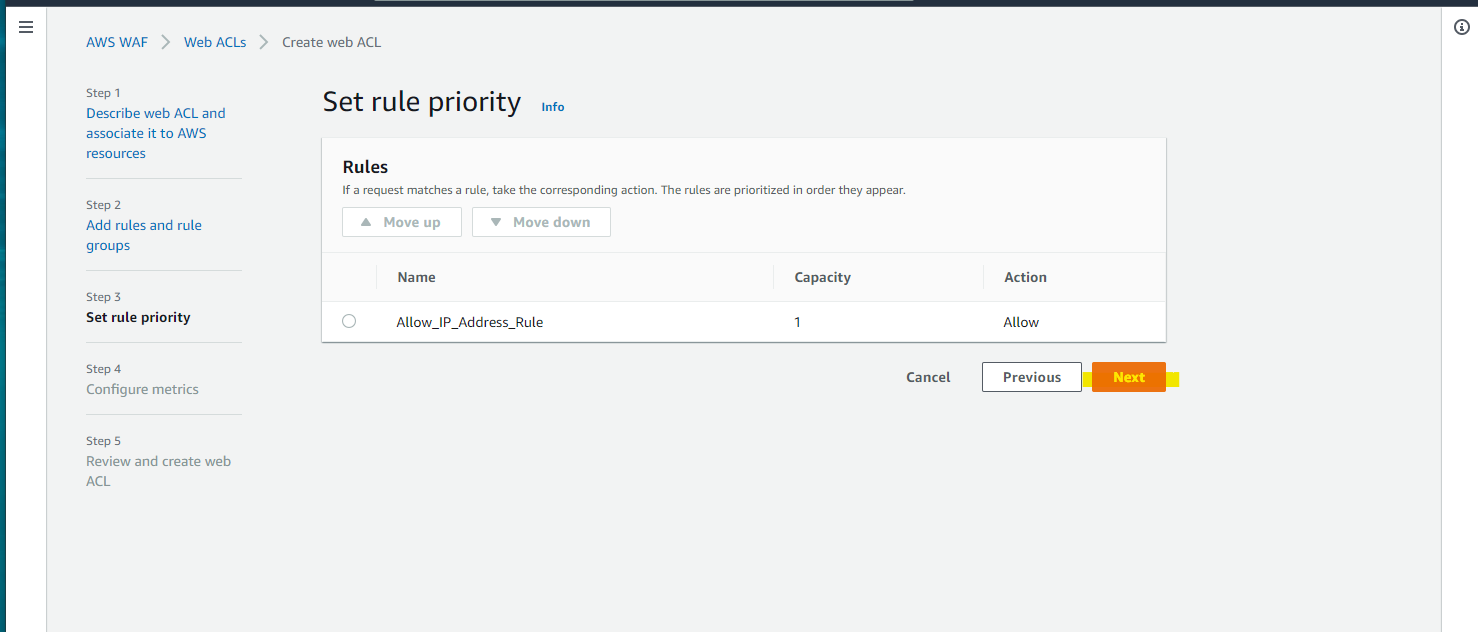Open the help info panel icon
The image size is (1478, 632).
[1462, 27]
